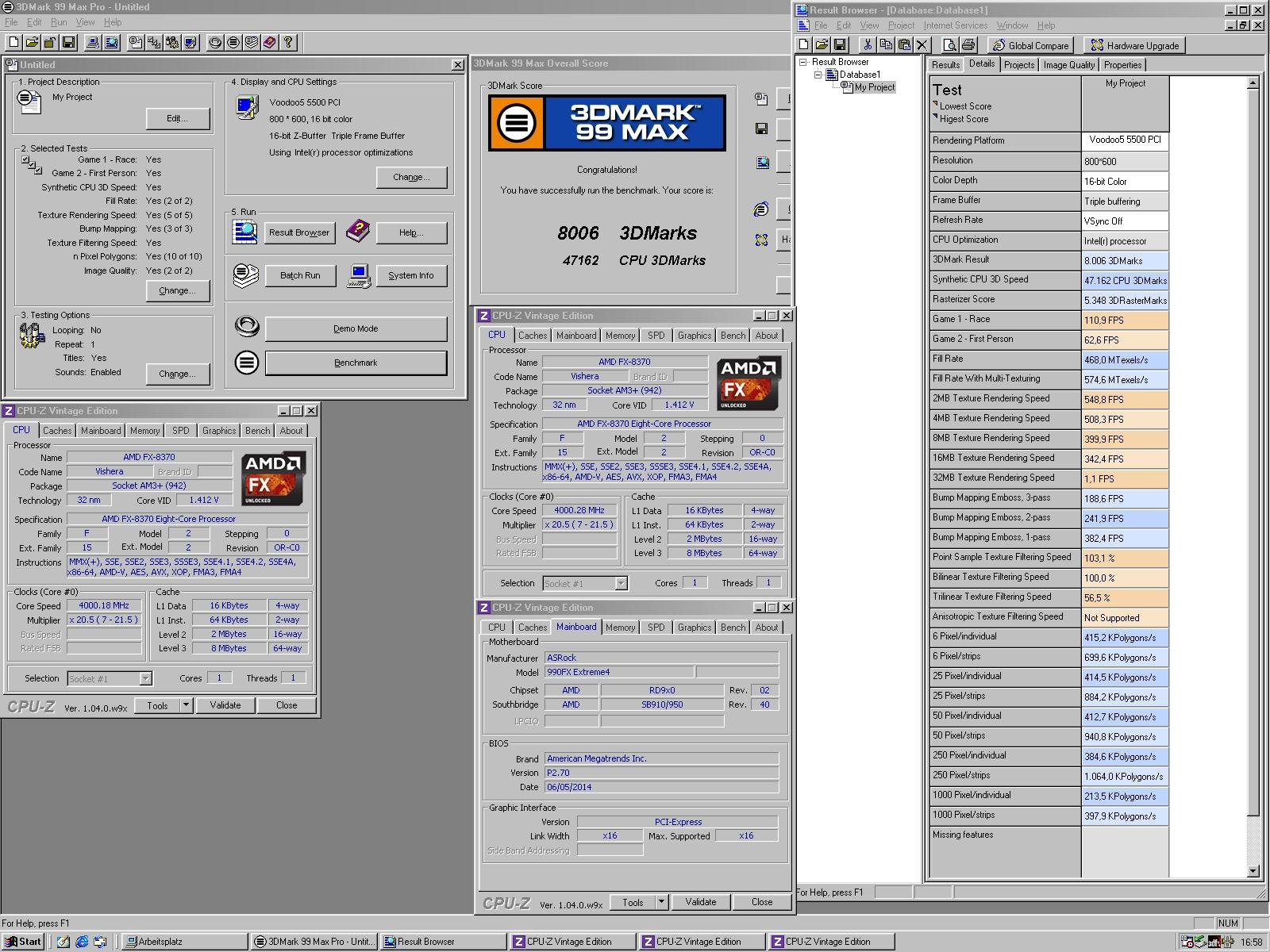Click Change button in Display and CPU Settings
Screen dimensions: 1270x952
(411, 177)
